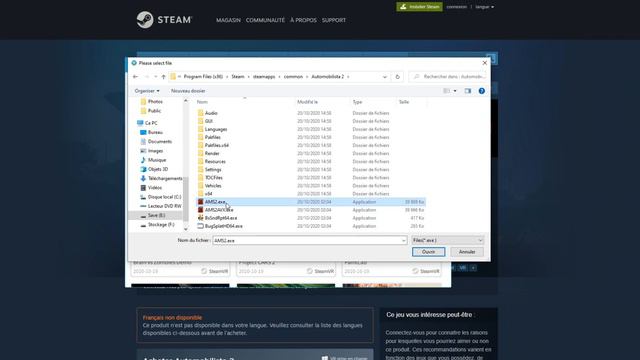This screenshot has width=640, height=360.
Task: Open recent locations dropdown arrow
Action: coord(156,77)
